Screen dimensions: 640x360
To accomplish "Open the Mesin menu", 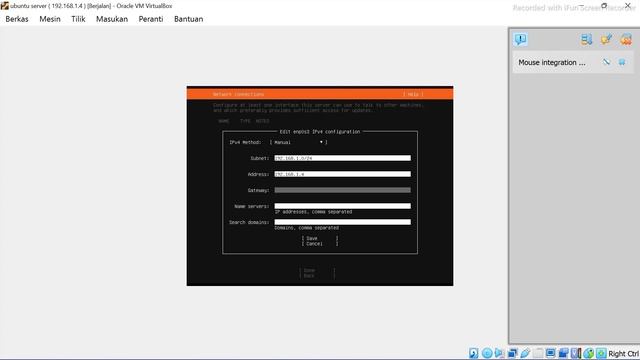I will coord(50,19).
